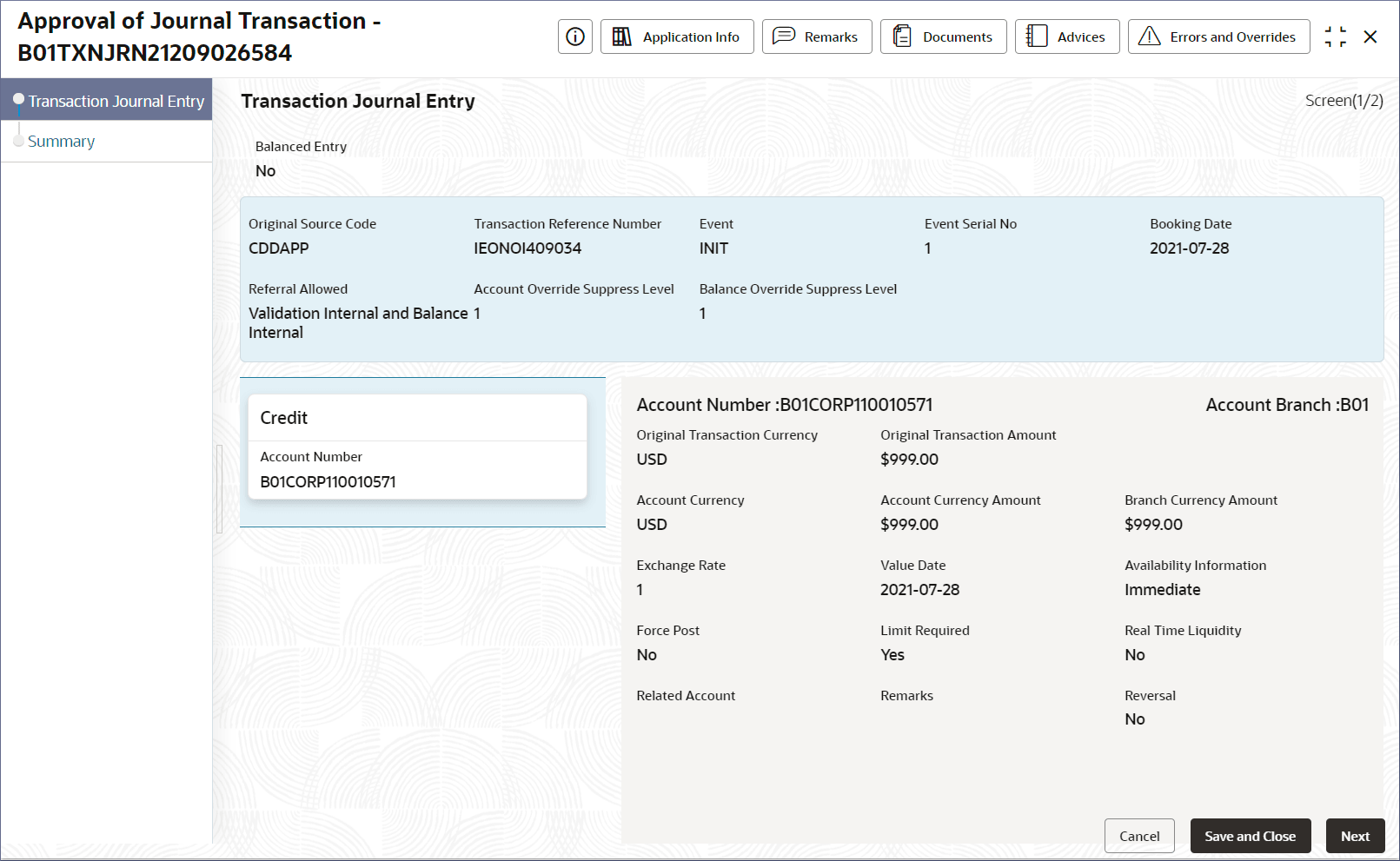The image size is (1400, 861).
Task: Proceed with the Next button
Action: coord(1355,836)
